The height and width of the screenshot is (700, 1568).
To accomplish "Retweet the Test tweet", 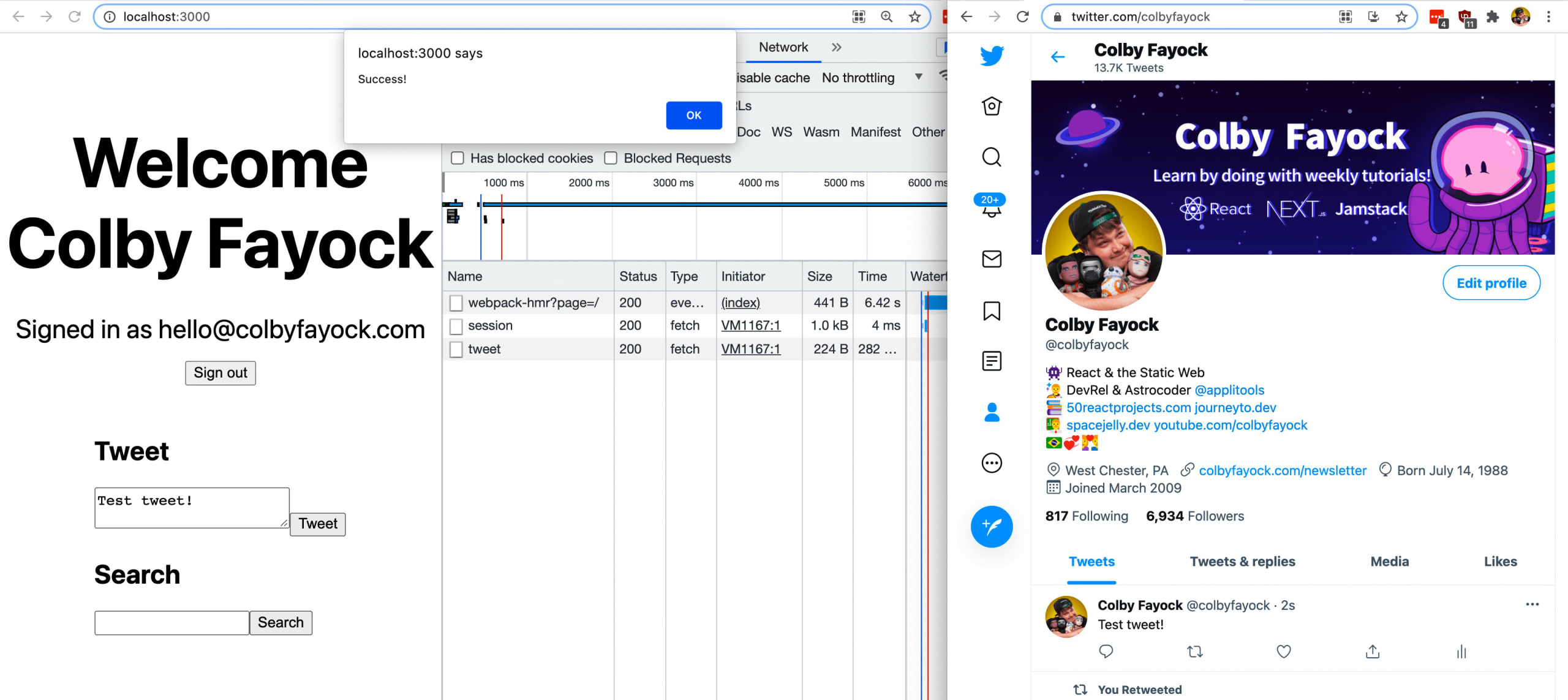I will tap(1195, 652).
